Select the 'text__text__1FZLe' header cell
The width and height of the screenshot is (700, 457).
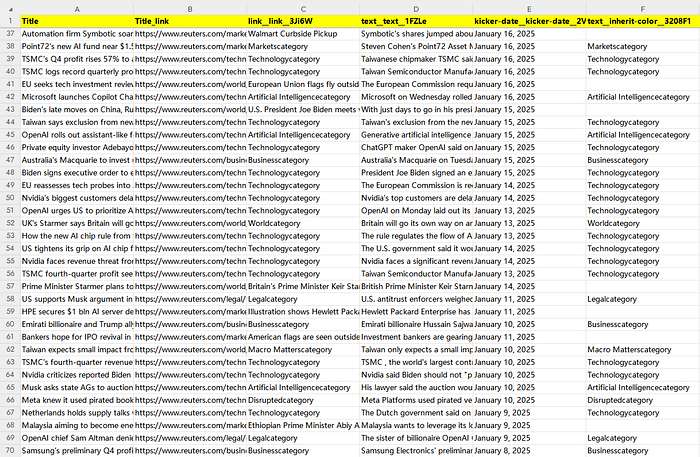tap(417, 21)
